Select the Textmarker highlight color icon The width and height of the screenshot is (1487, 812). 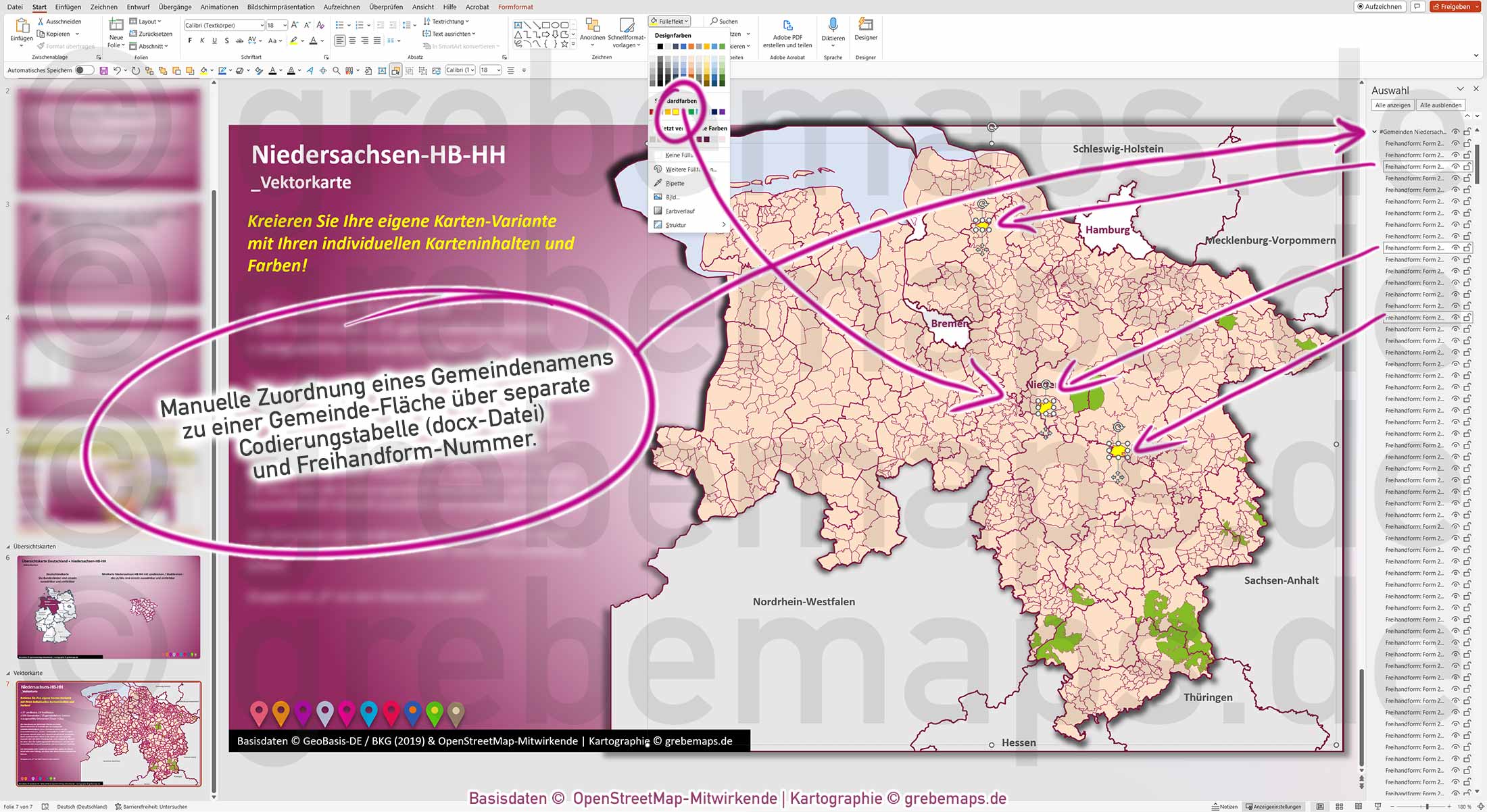295,41
